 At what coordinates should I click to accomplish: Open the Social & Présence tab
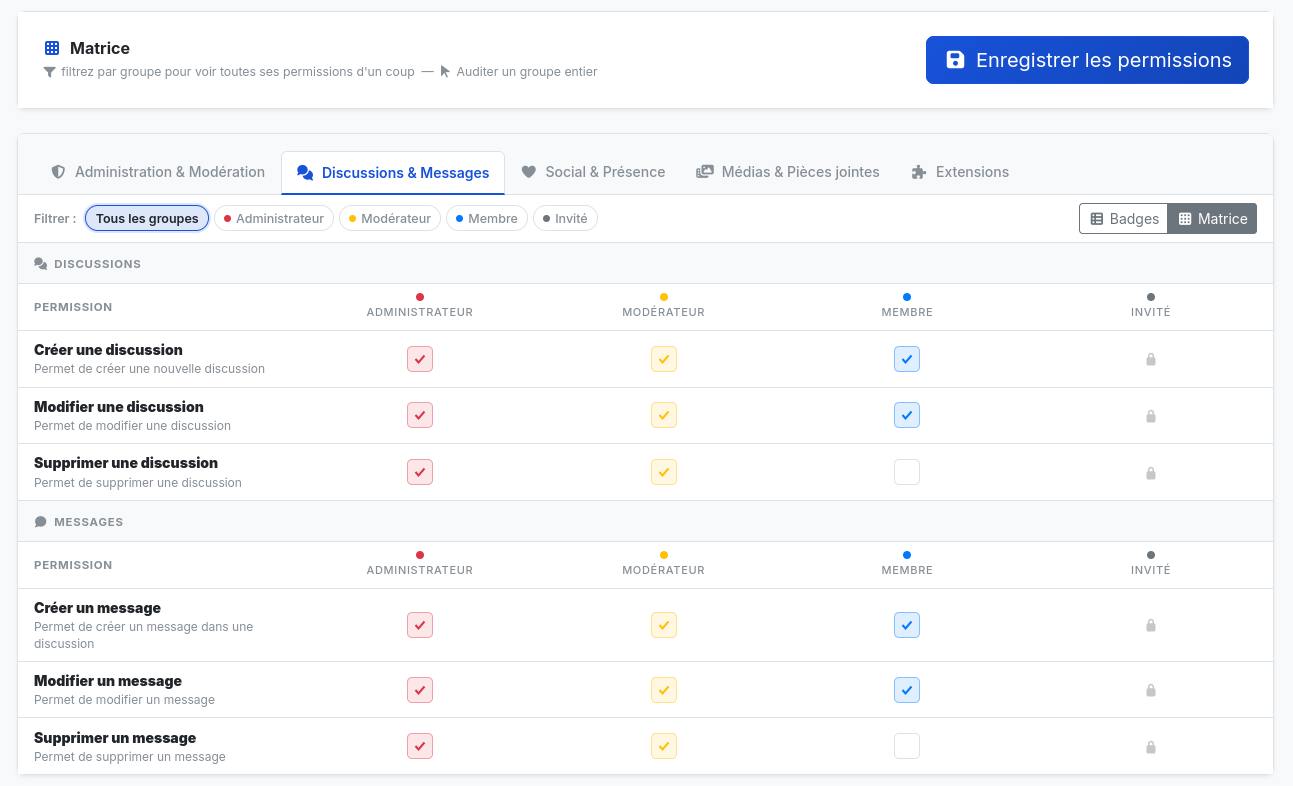[x=593, y=171]
